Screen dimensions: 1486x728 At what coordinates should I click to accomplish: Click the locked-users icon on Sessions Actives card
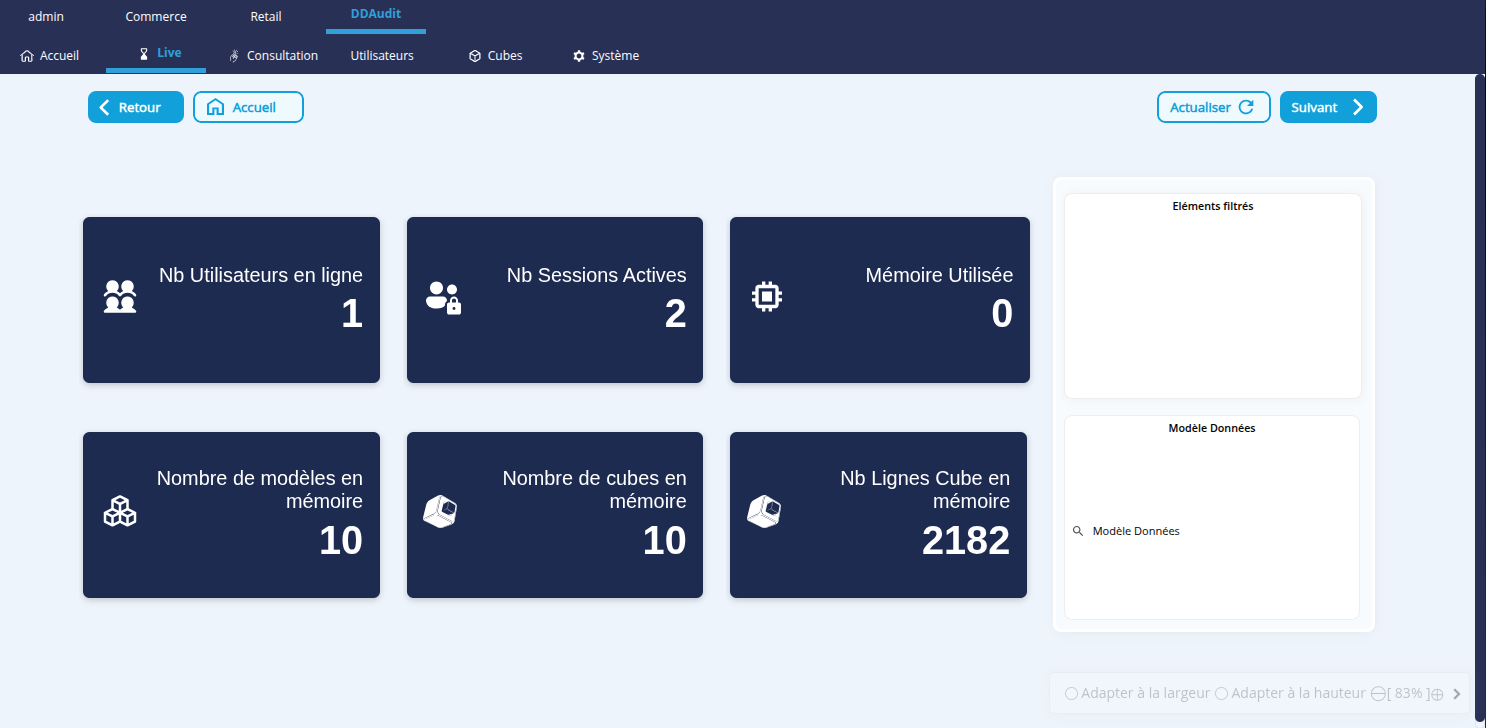[443, 297]
